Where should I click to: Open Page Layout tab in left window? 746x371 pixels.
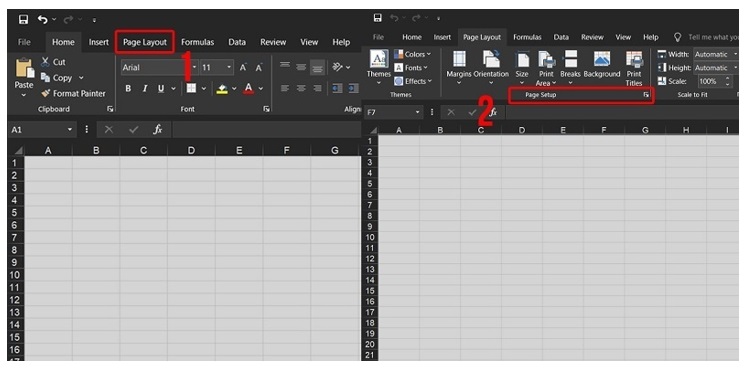145,42
